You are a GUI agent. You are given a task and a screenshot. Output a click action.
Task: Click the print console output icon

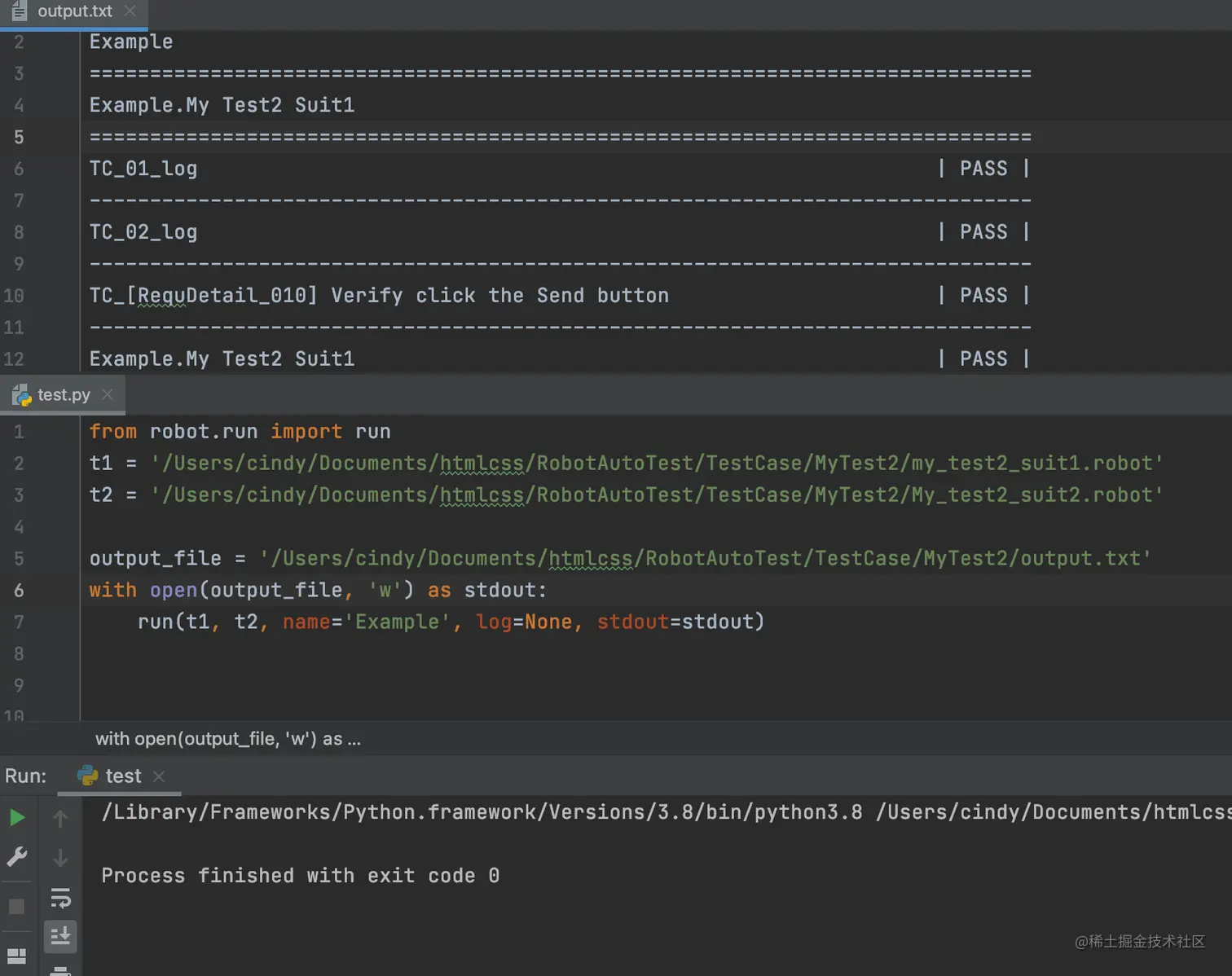coord(60,969)
